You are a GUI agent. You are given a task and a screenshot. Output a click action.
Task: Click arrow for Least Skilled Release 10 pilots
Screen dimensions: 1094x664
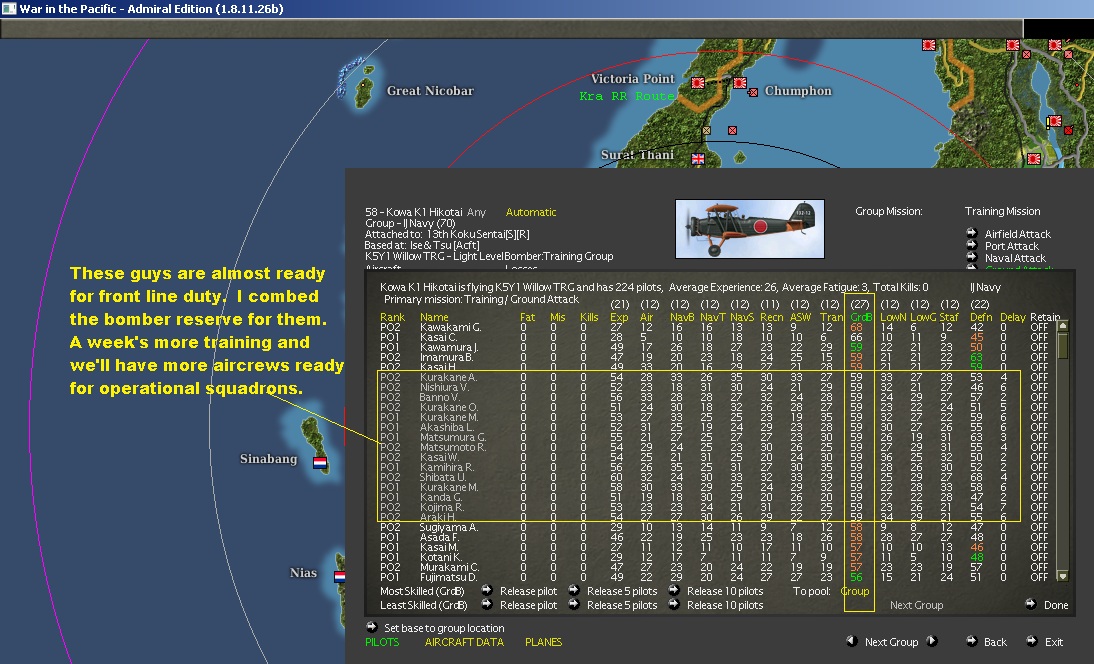point(673,604)
